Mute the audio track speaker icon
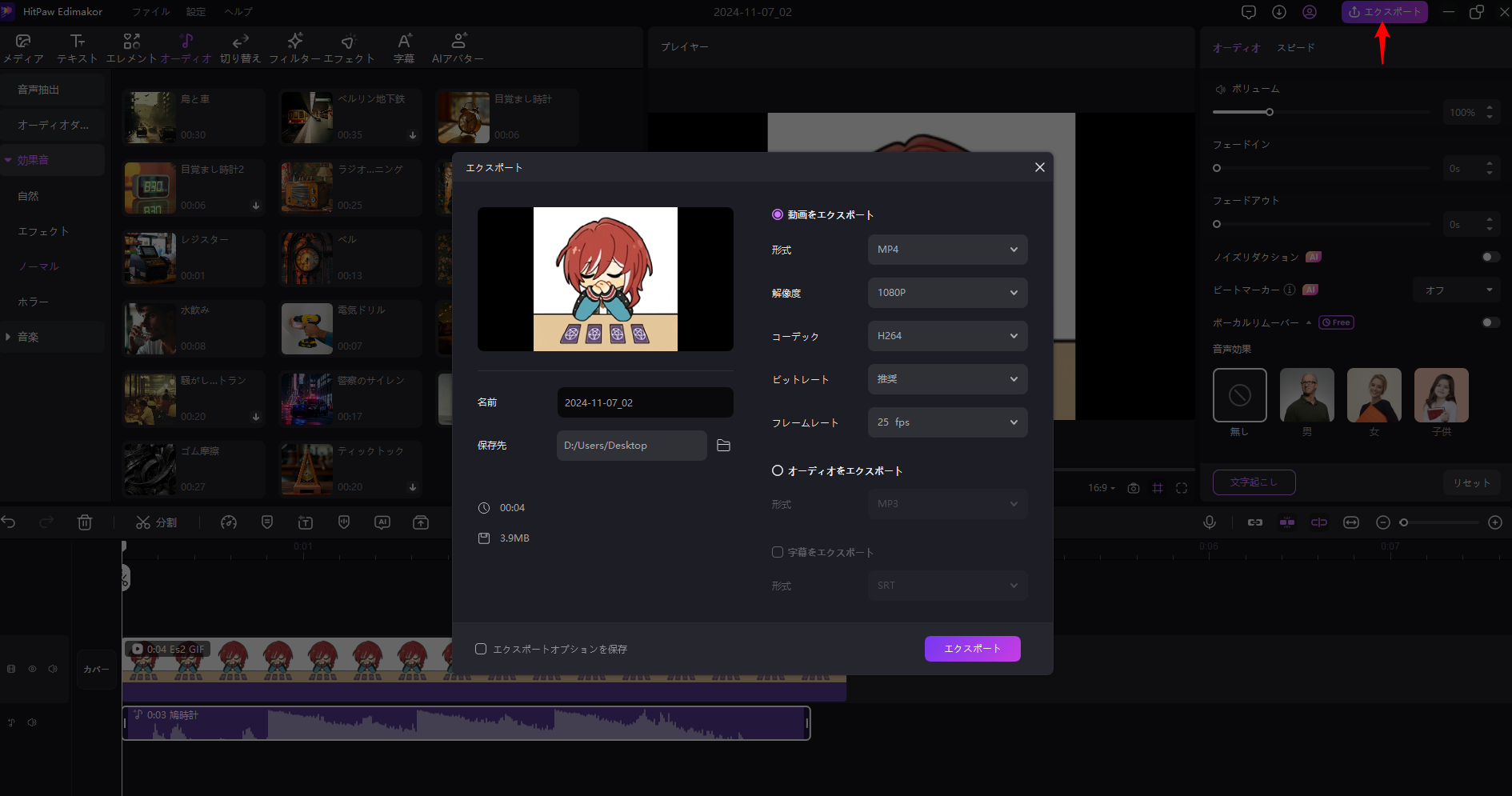This screenshot has height=796, width=1512. pos(32,722)
